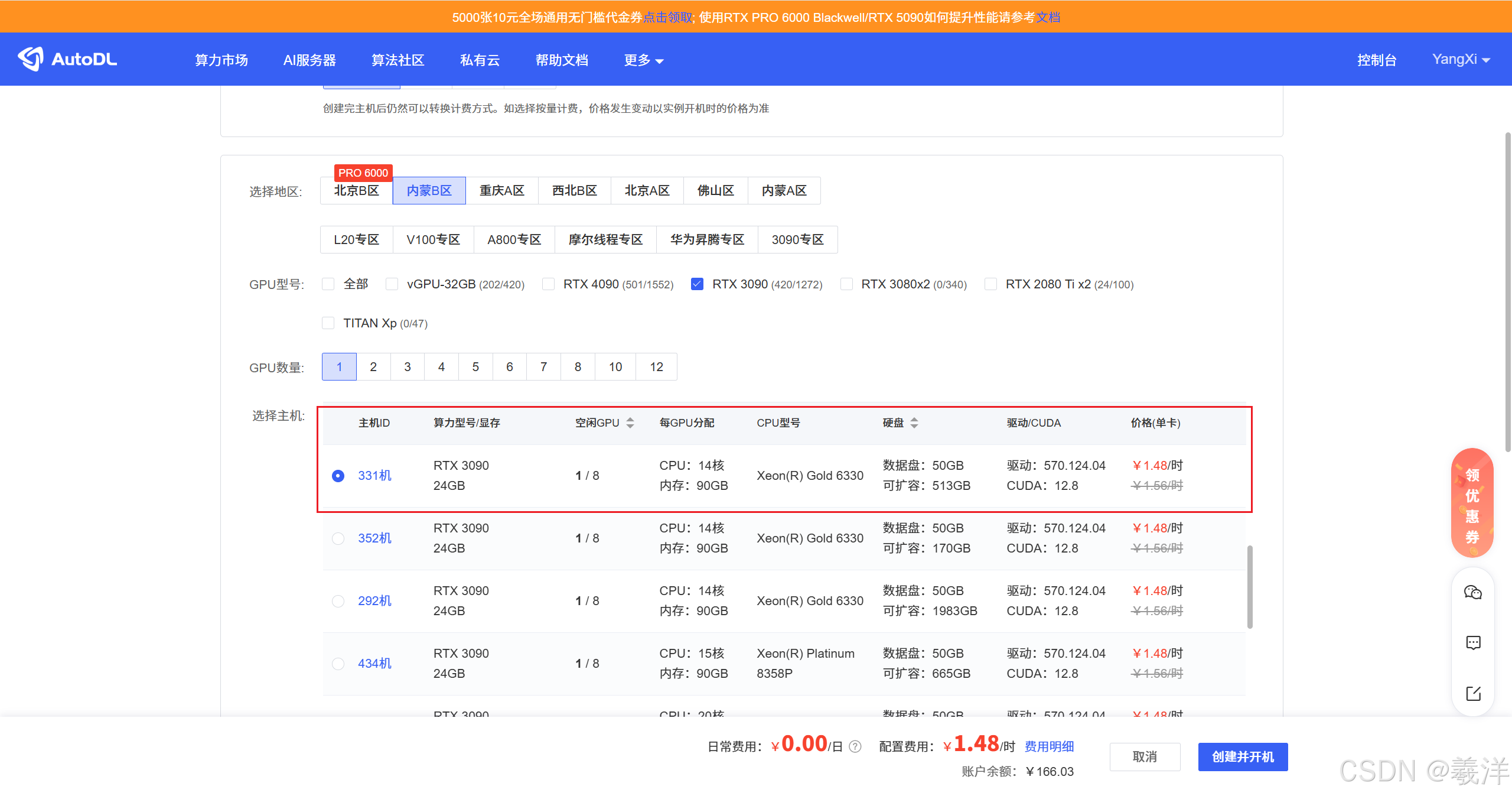Open the 434机 host link
Screen dimensions: 1512x796
pos(374,664)
